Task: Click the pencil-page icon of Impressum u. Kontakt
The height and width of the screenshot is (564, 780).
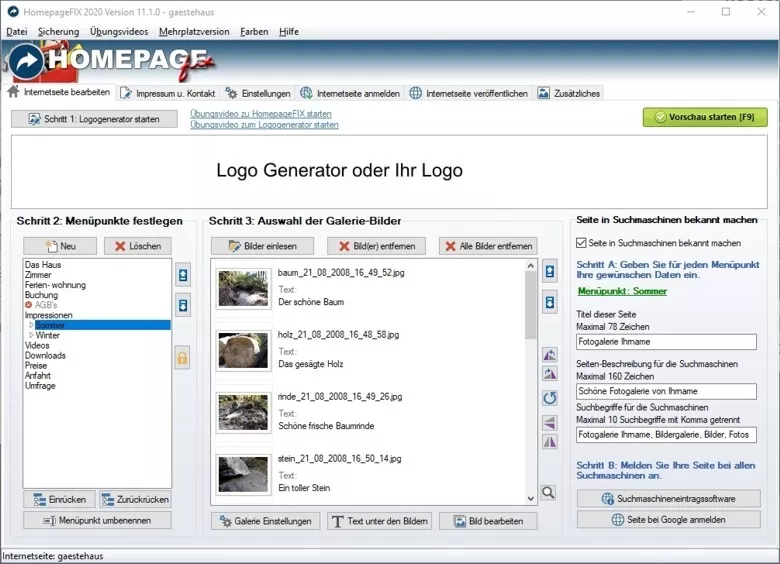Action: click(126, 93)
